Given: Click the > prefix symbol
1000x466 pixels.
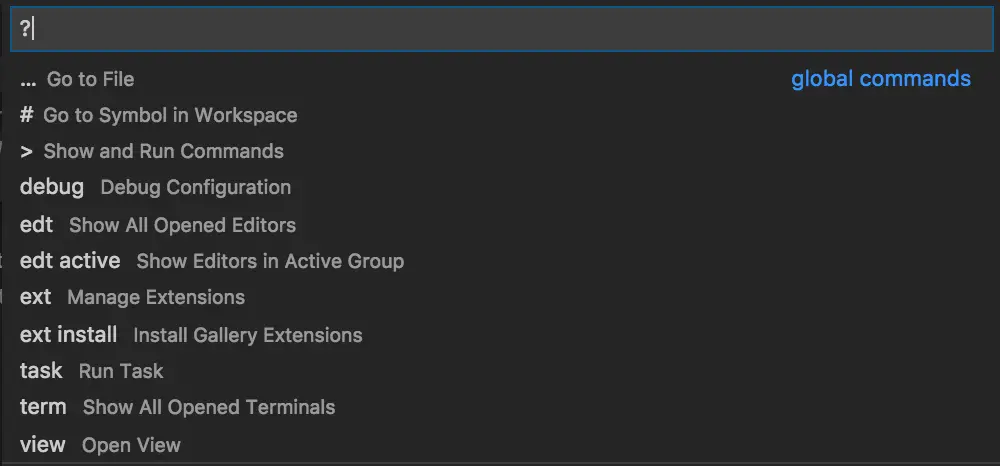Looking at the screenshot, I should [26, 151].
